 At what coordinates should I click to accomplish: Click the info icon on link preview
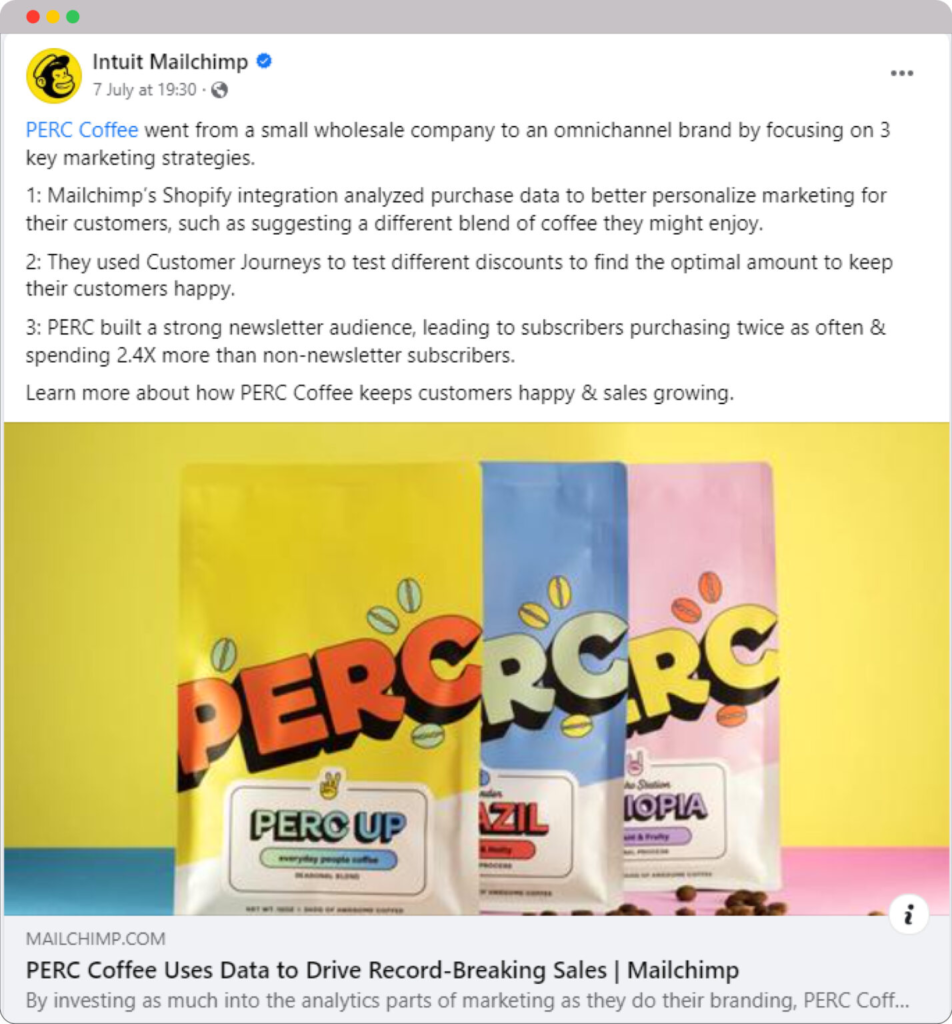coord(908,914)
